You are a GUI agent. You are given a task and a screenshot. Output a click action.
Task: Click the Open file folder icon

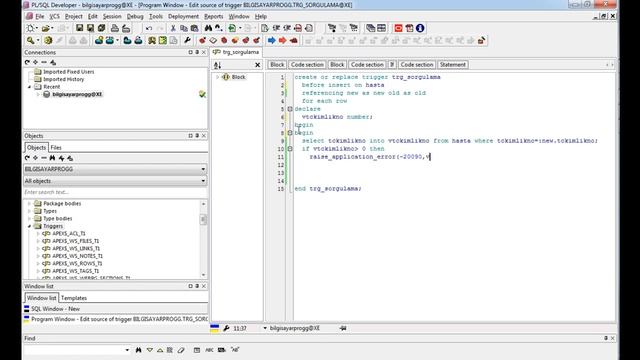(x=45, y=28)
